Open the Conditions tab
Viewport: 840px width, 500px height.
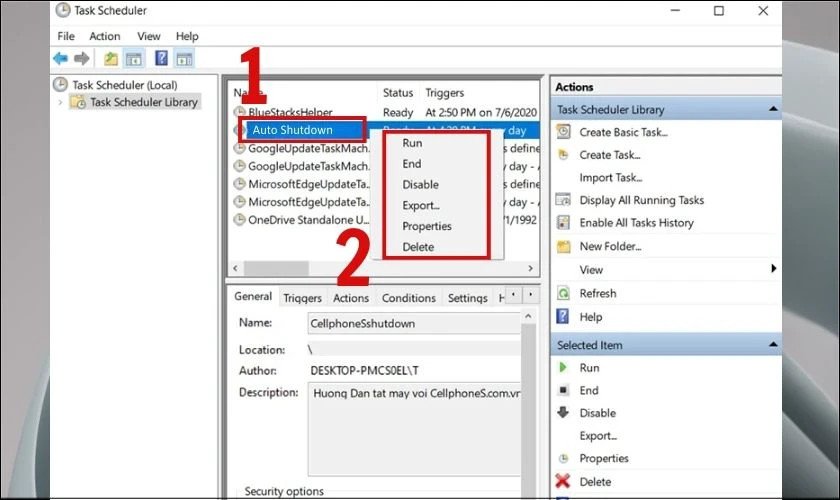pos(408,298)
